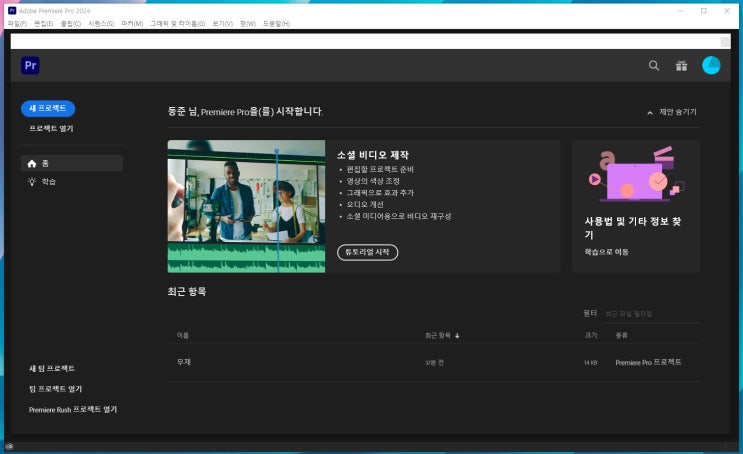743x454 pixels.
Task: Click the home icon beside 홈
Action: tap(32, 163)
